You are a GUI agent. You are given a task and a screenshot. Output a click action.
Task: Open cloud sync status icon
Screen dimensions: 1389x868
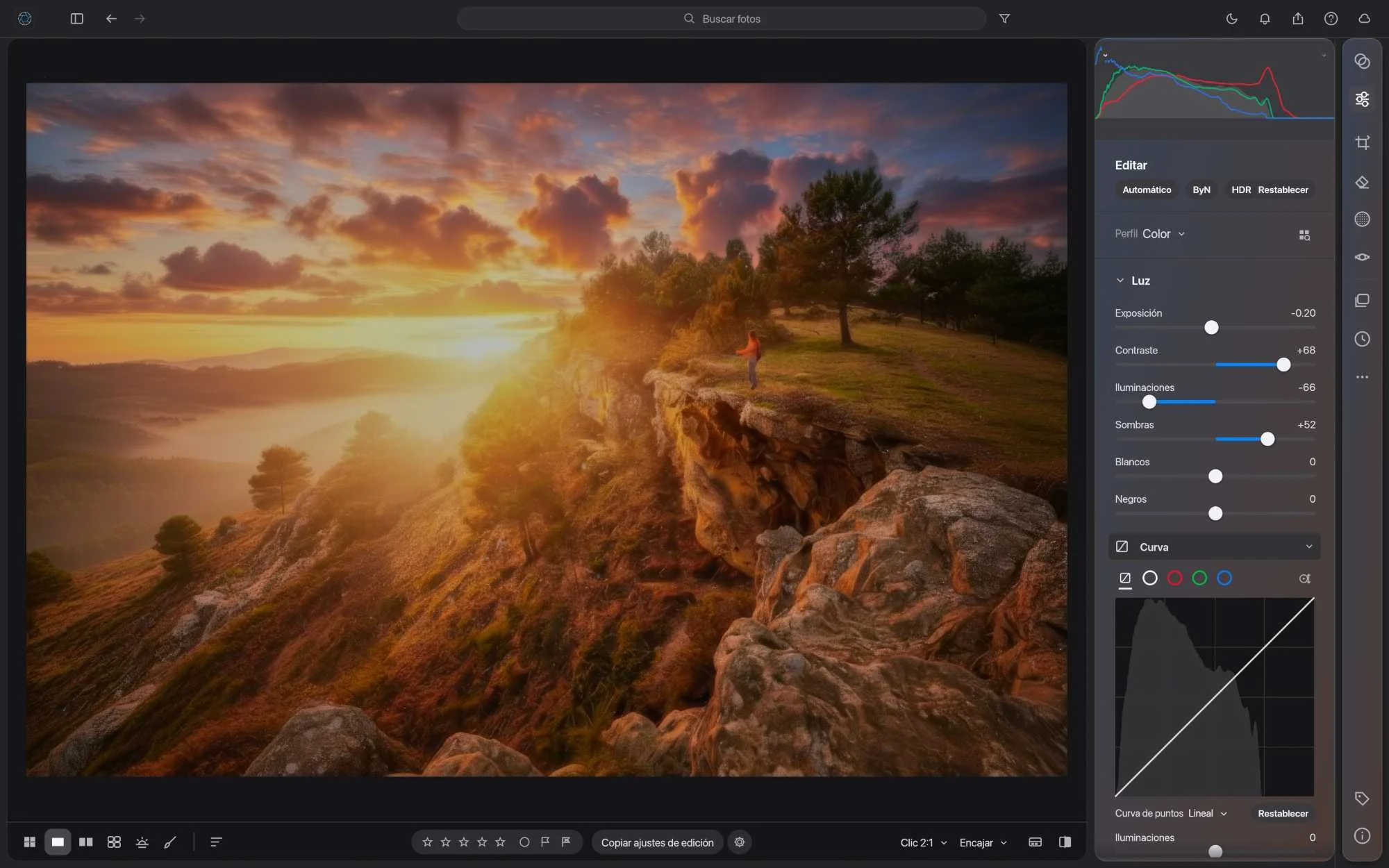(x=1364, y=19)
